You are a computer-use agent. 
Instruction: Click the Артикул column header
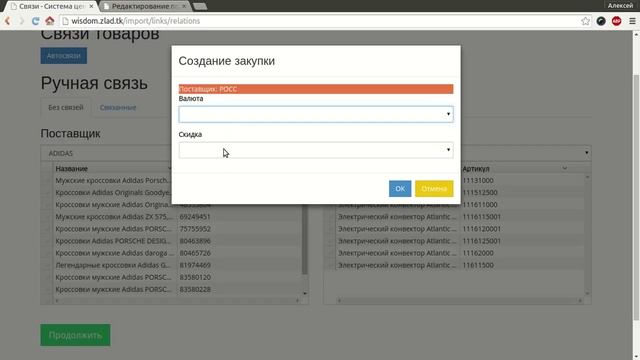(x=476, y=169)
